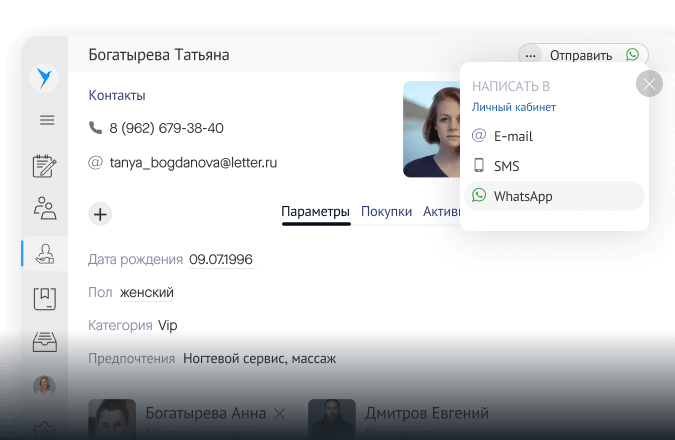
Task: Click the client's profile photo
Action: coord(432,129)
